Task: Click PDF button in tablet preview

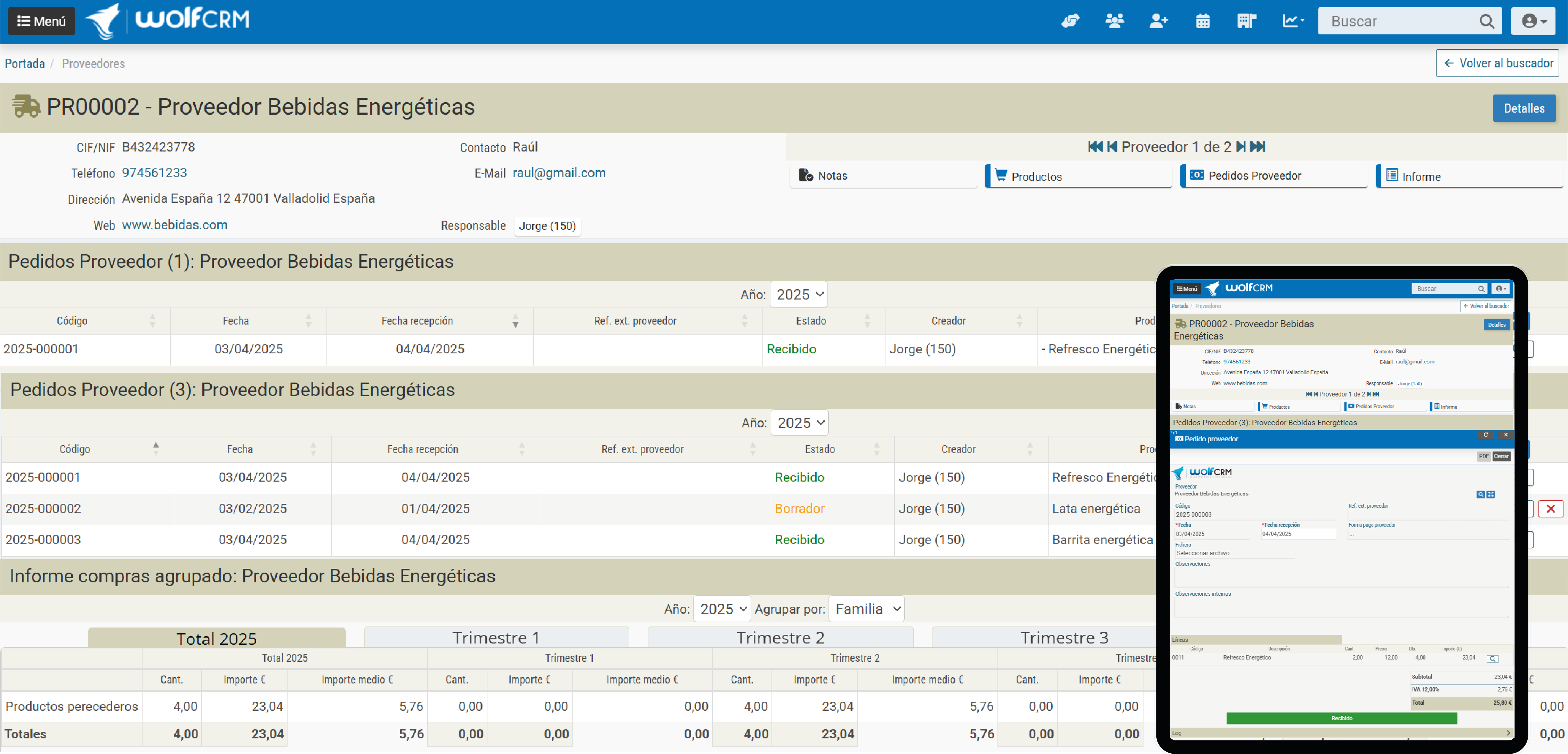Action: click(x=1484, y=457)
